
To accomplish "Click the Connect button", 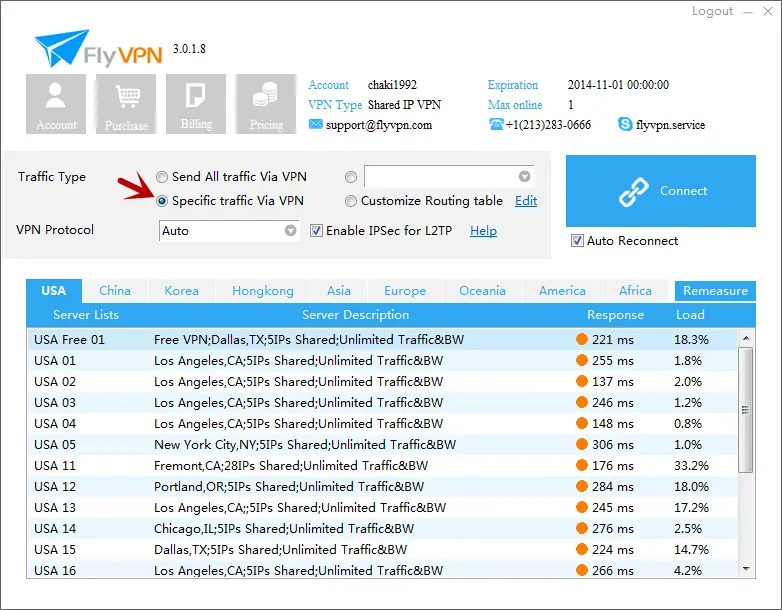I will pyautogui.click(x=661, y=191).
